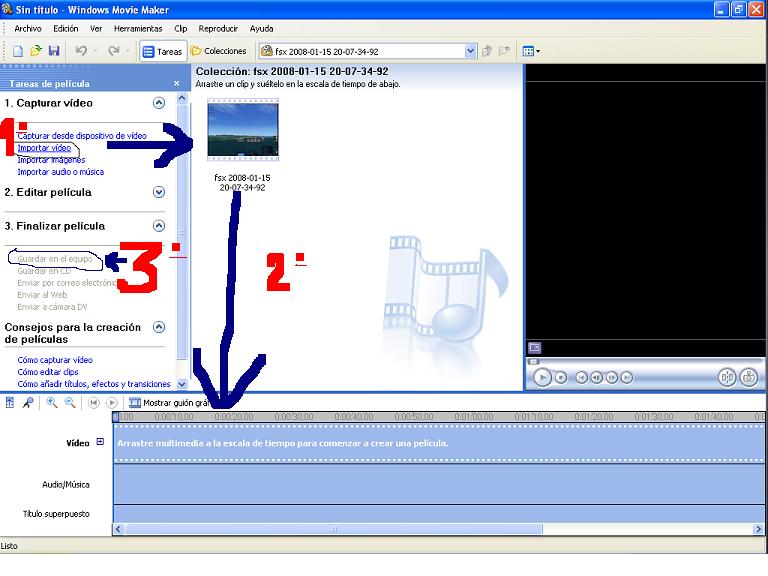Click Mostrar guión gráfico button
The width and height of the screenshot is (768, 576).
pos(170,403)
